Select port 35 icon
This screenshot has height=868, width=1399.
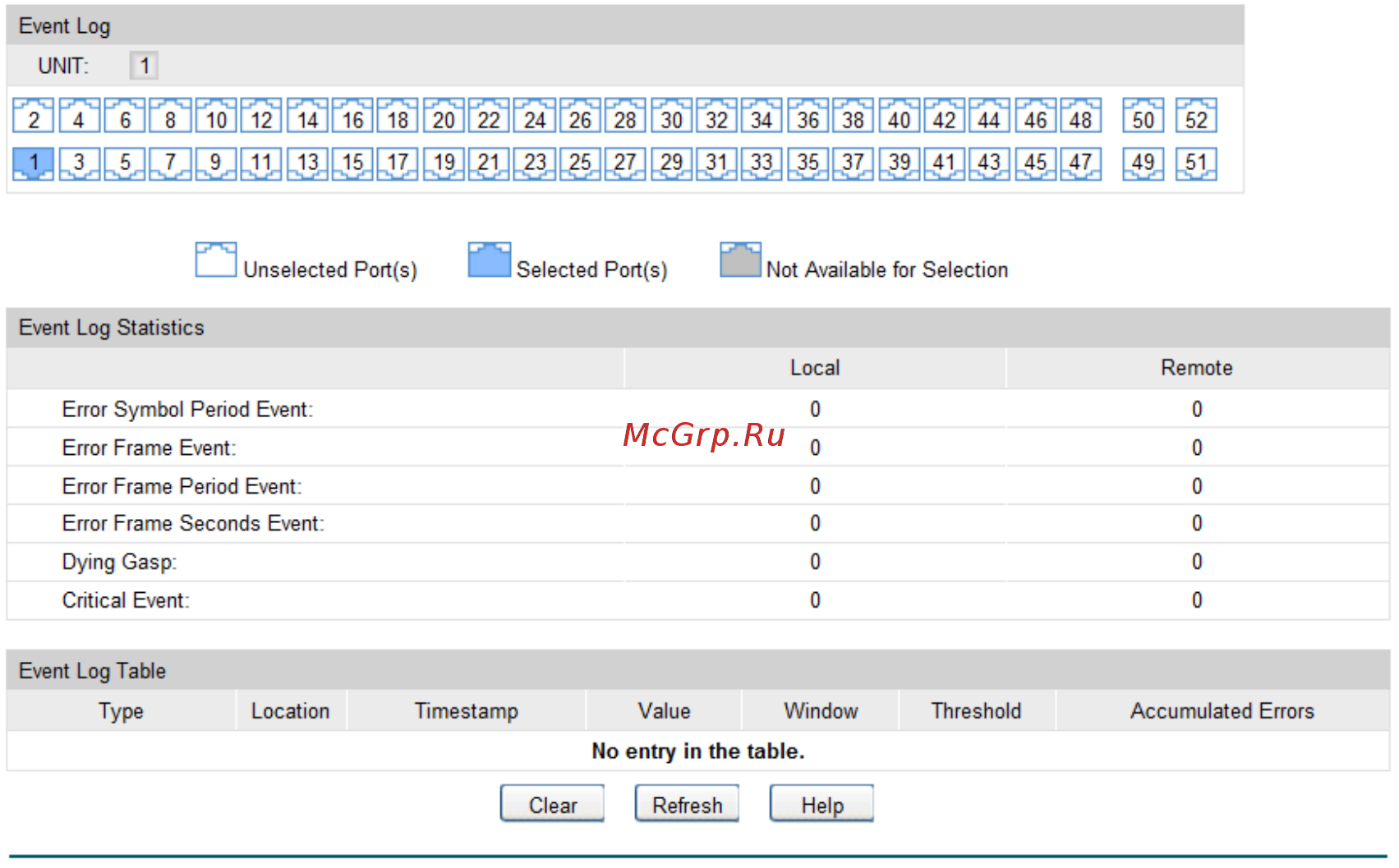tap(808, 163)
